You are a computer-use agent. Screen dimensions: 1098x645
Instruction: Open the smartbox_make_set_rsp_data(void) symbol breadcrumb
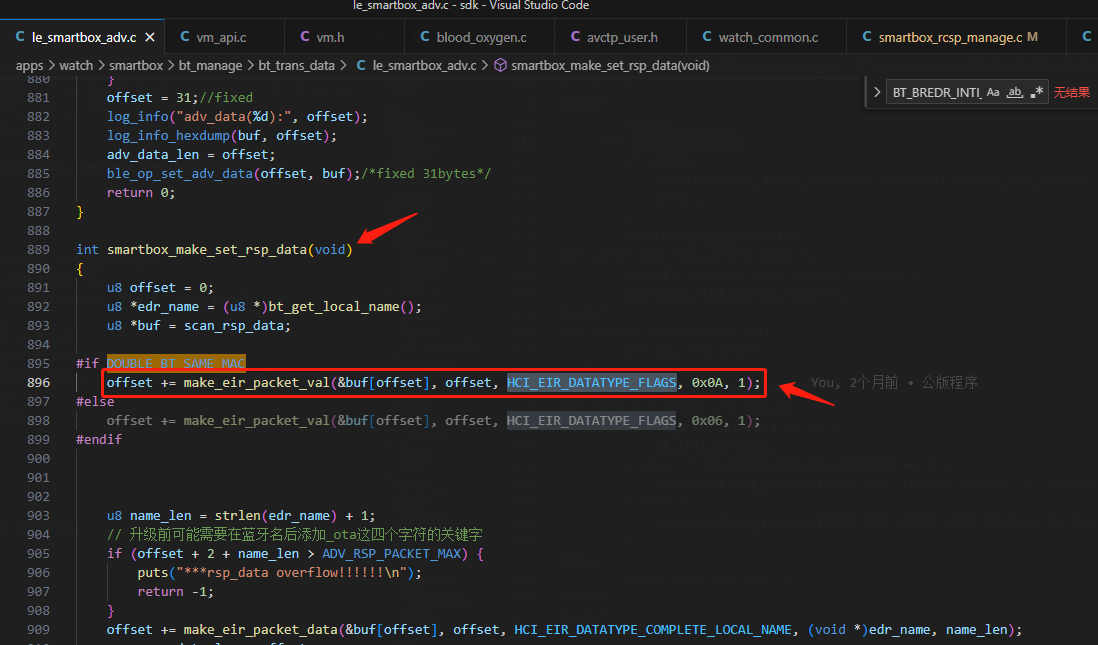(x=610, y=65)
